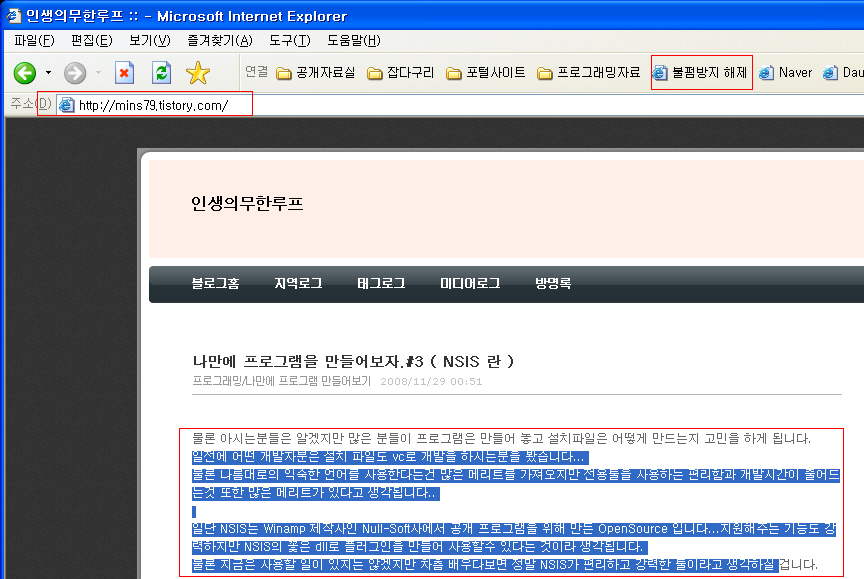Go to the 블로그홈 blog tab
The image size is (864, 579).
coord(215,283)
